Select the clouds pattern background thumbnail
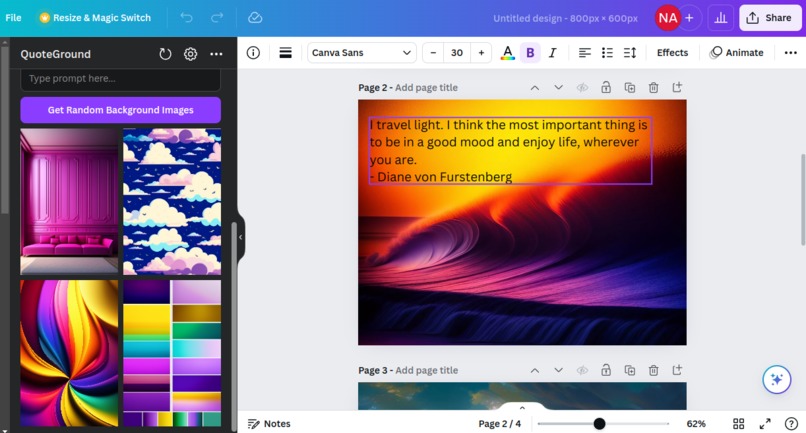The width and height of the screenshot is (806, 433). pos(172,201)
